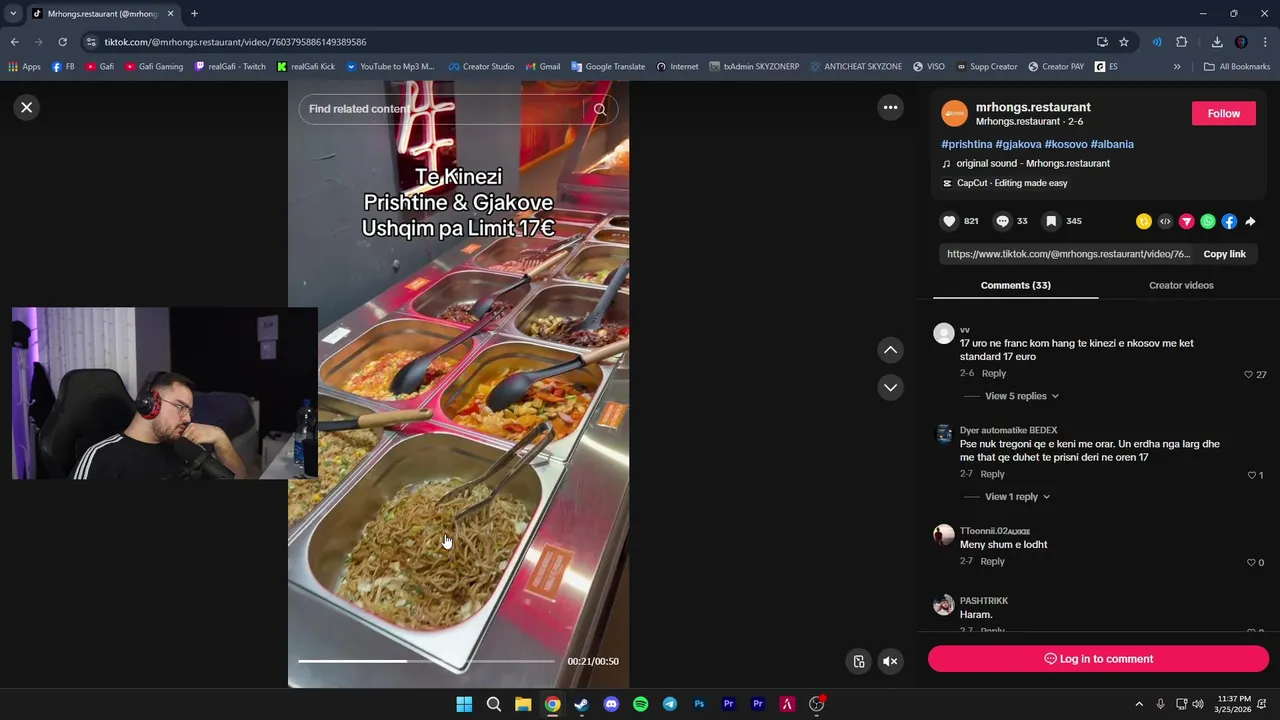Show hidden bookmarks with the double chevron
Image resolution: width=1280 pixels, height=720 pixels.
click(x=1177, y=67)
